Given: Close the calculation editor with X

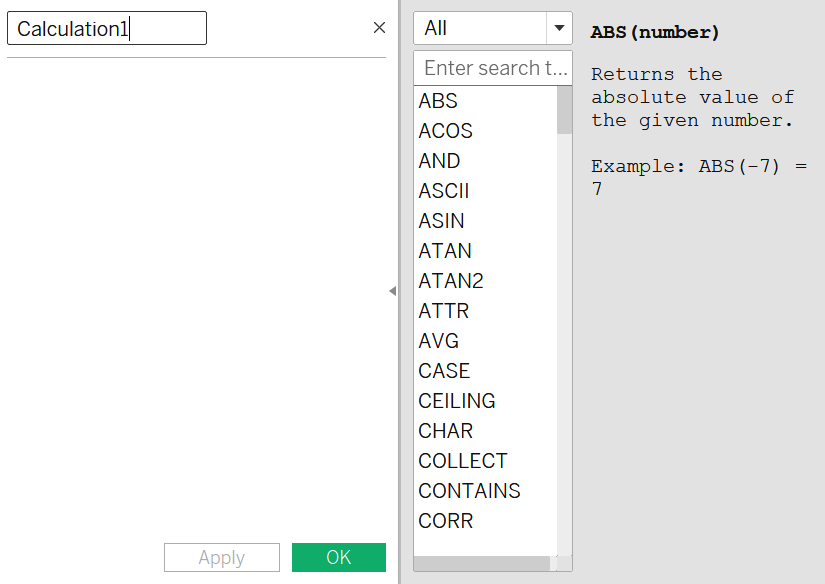Looking at the screenshot, I should click(x=379, y=28).
